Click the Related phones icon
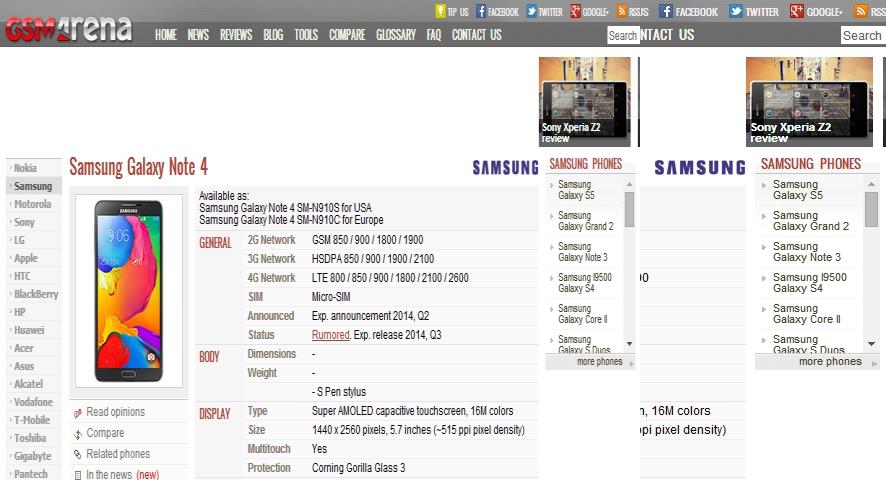Viewport: 886px width, 480px height. click(78, 455)
